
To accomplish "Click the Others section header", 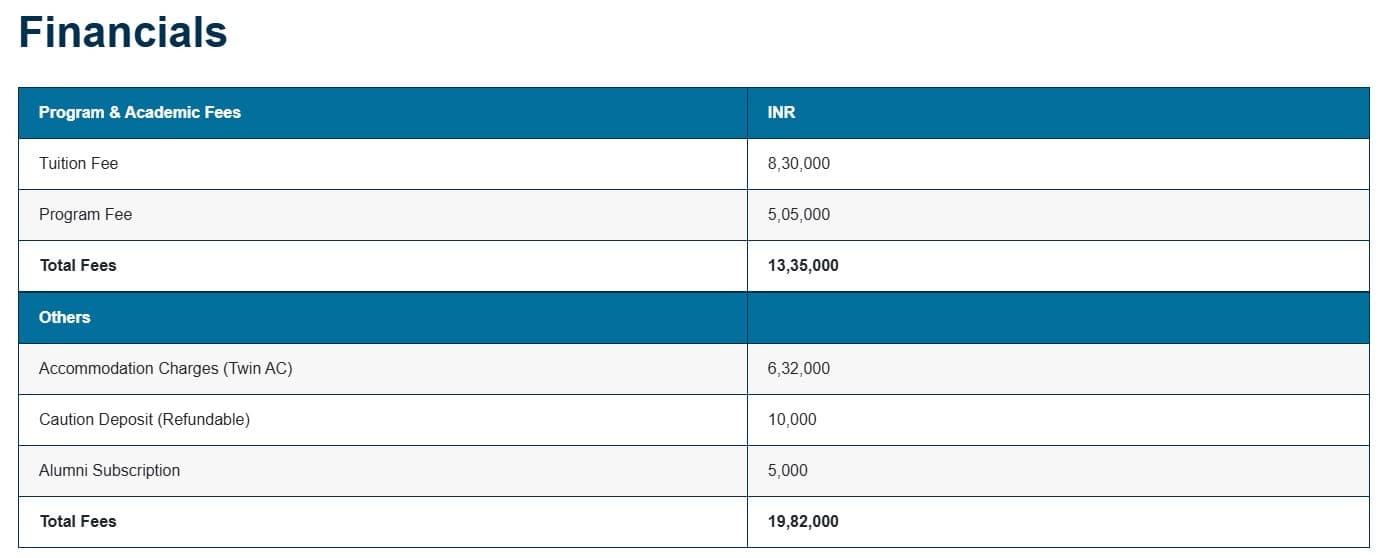I will 65,317.
